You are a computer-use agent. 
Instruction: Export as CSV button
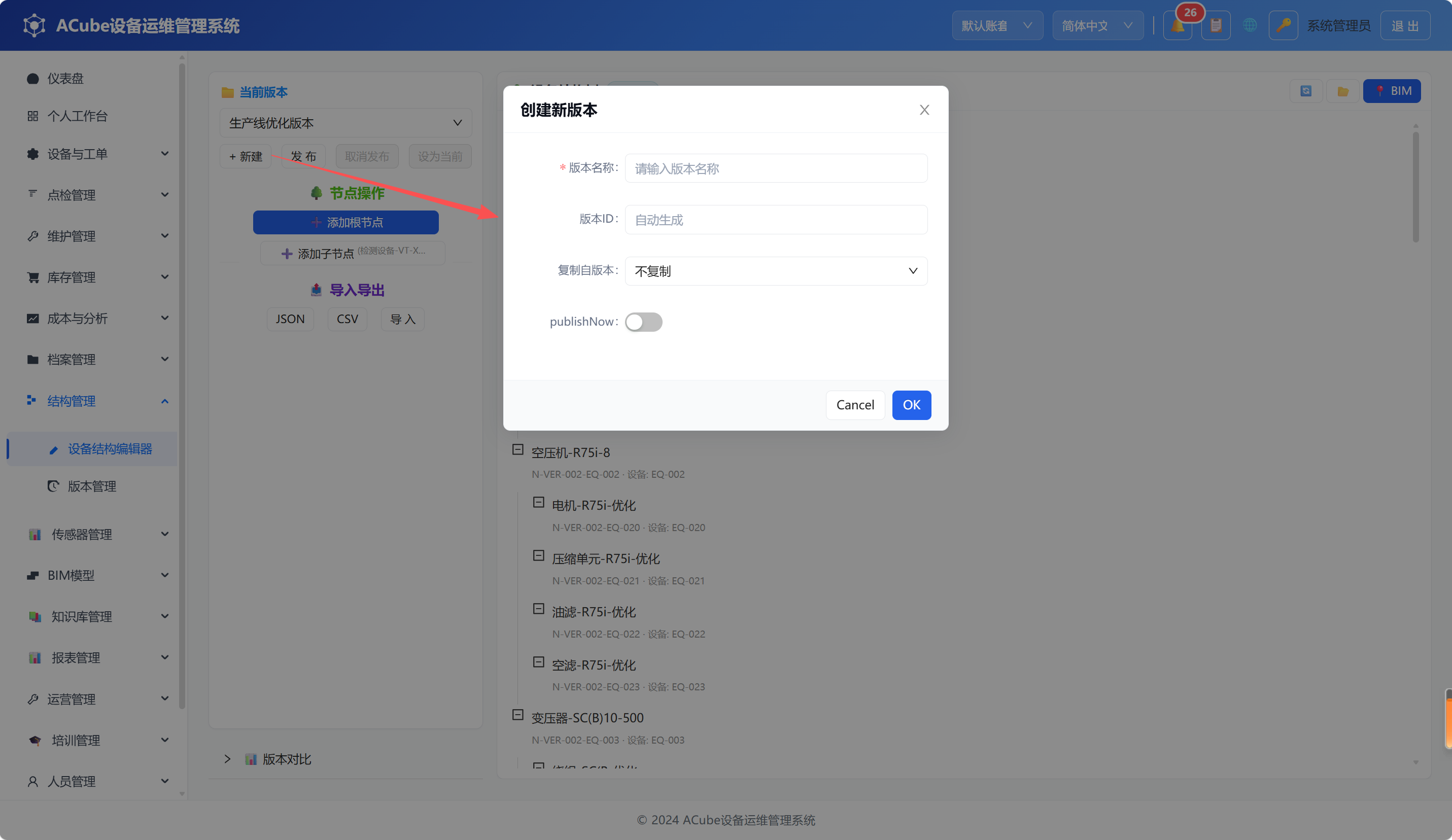pyautogui.click(x=348, y=319)
